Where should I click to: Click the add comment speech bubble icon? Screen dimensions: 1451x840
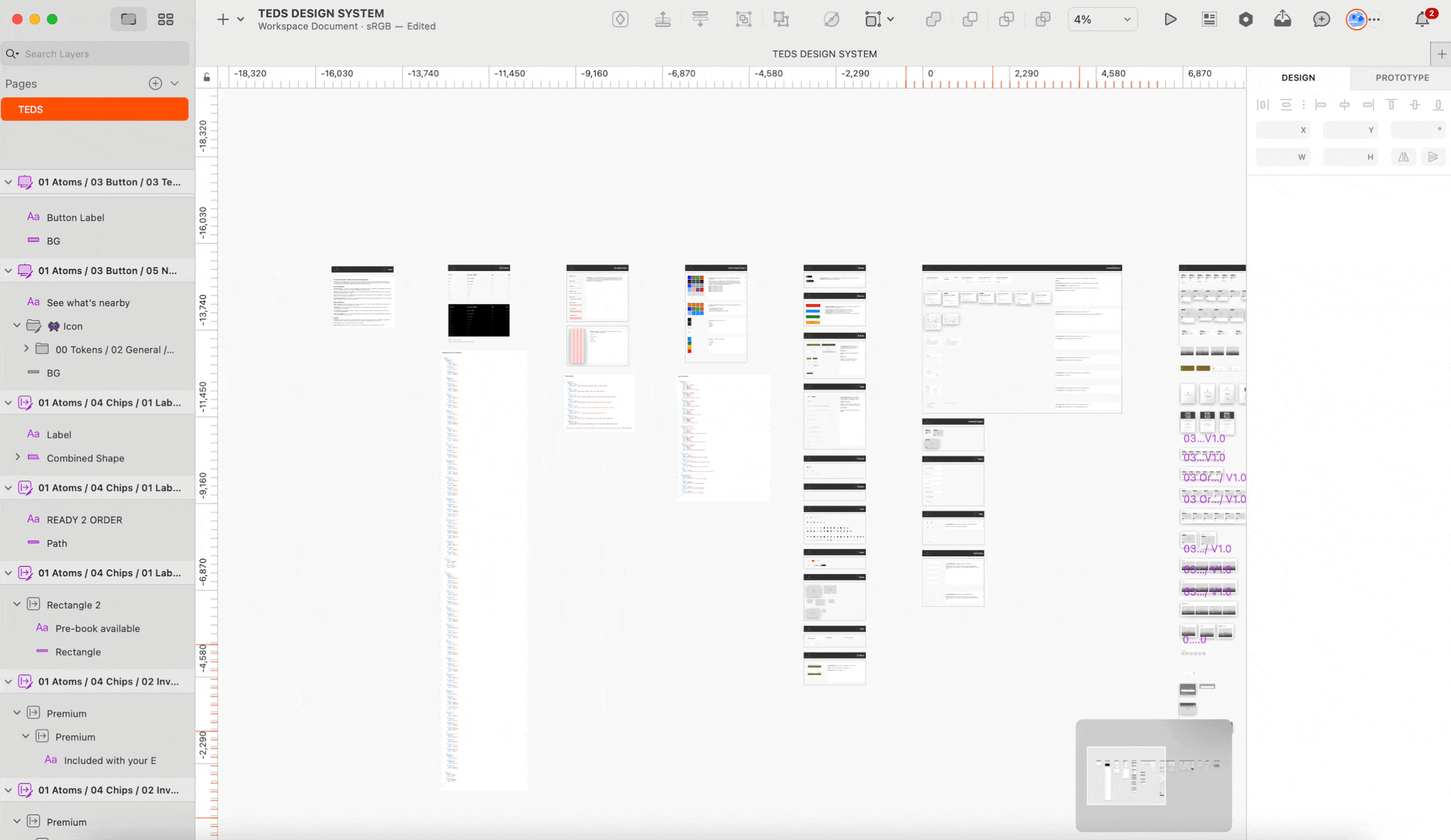pyautogui.click(x=1321, y=19)
